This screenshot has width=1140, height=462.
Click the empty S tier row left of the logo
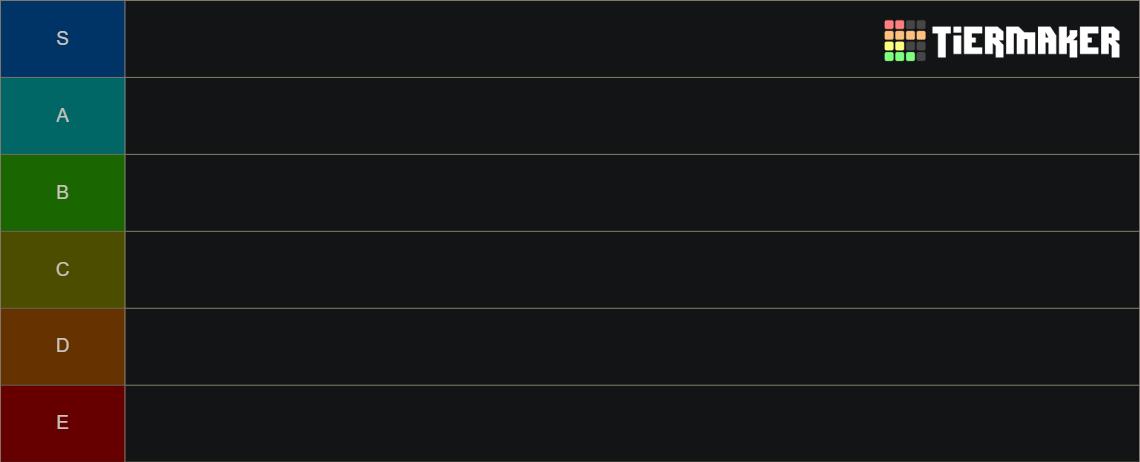click(502, 39)
